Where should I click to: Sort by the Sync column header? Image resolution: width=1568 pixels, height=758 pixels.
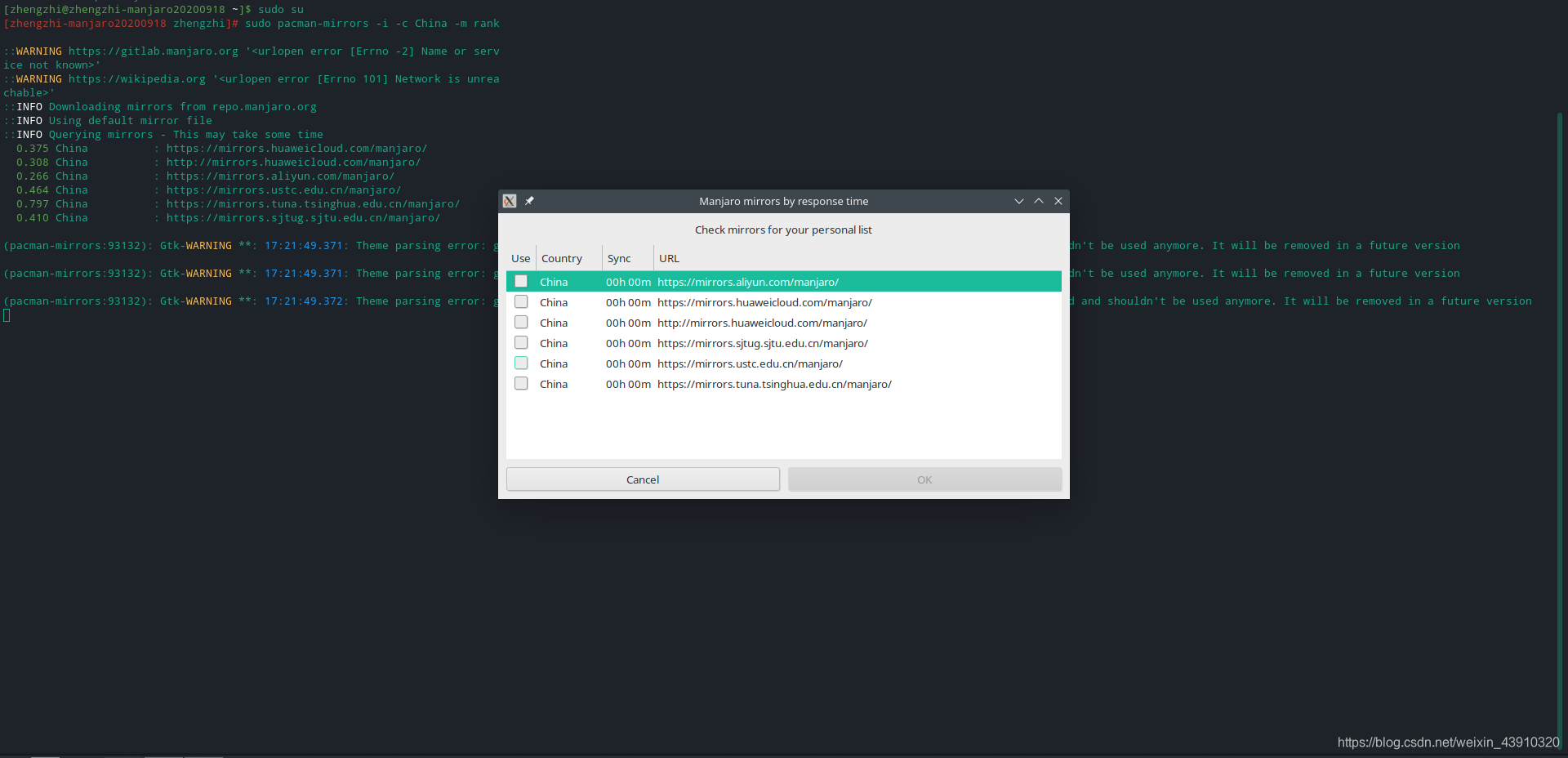pos(628,258)
